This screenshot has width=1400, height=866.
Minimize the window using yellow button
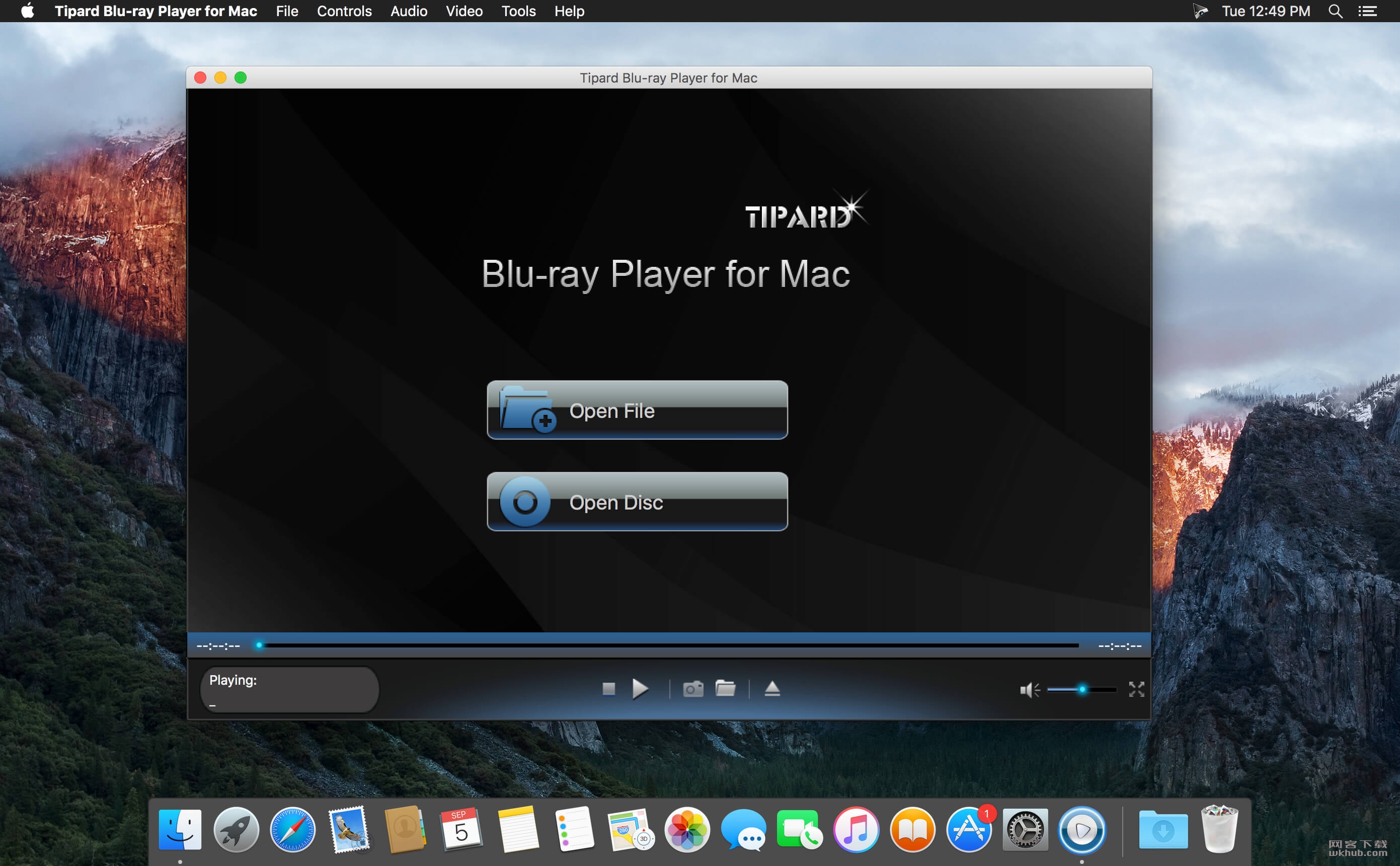[x=220, y=78]
